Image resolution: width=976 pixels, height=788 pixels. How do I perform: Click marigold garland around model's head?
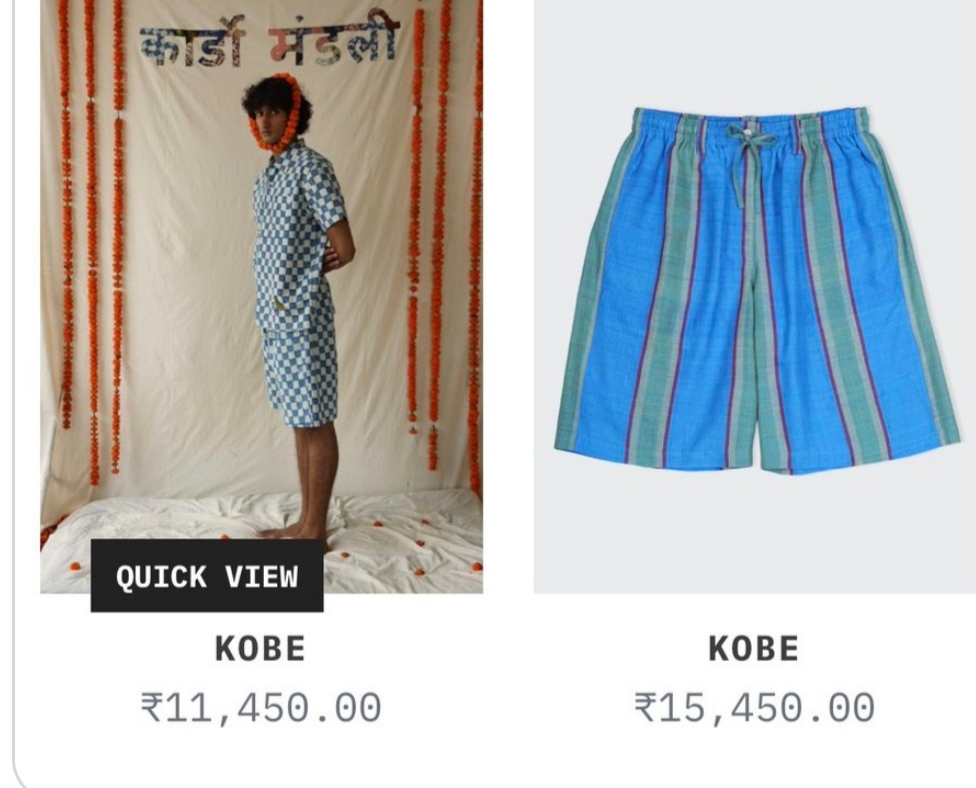click(280, 113)
